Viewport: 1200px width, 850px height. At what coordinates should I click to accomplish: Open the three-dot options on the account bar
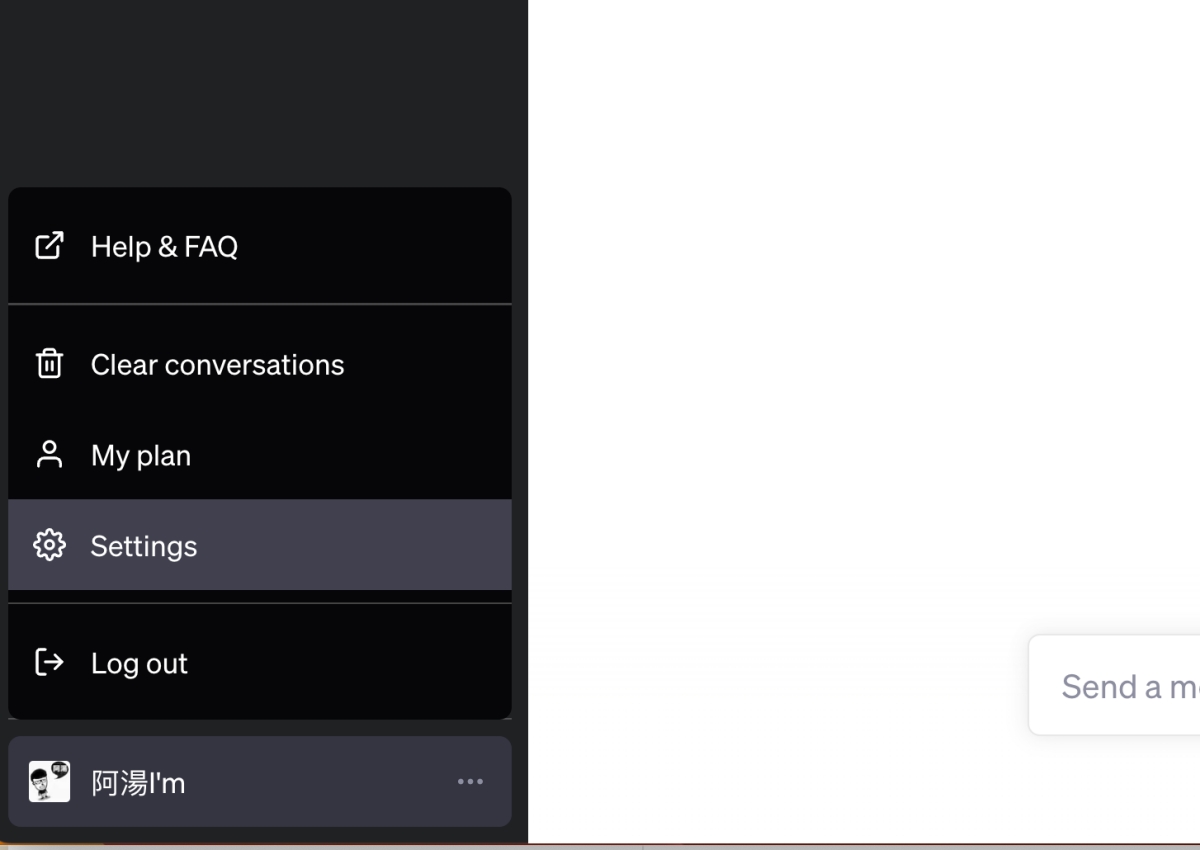(x=470, y=782)
